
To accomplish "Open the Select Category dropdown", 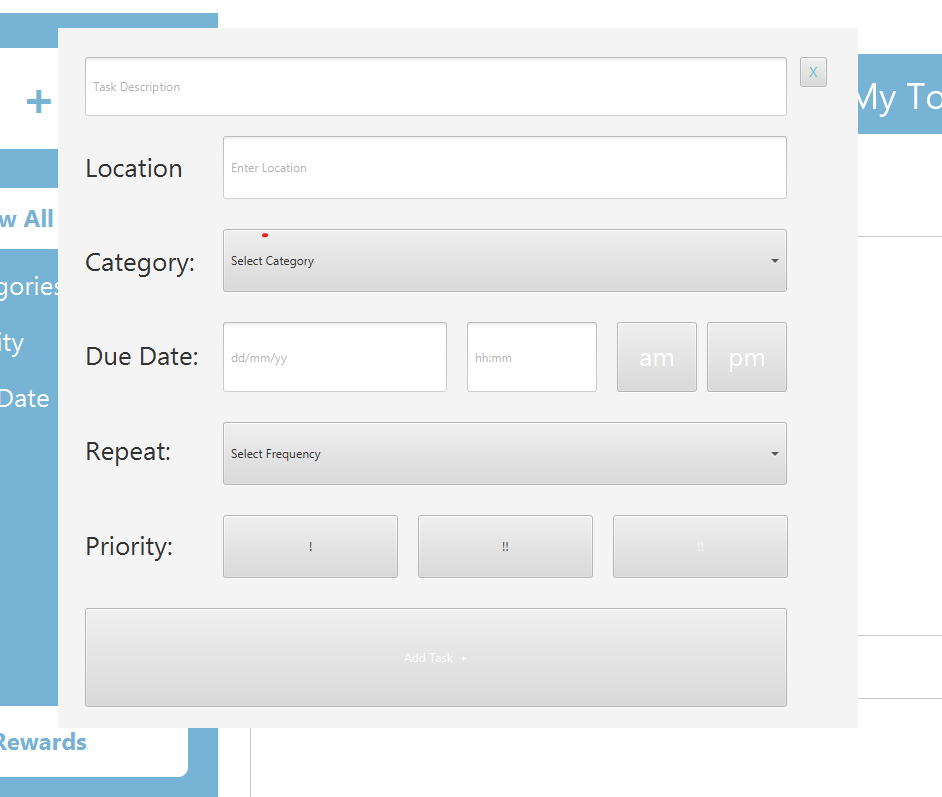I will 505,261.
